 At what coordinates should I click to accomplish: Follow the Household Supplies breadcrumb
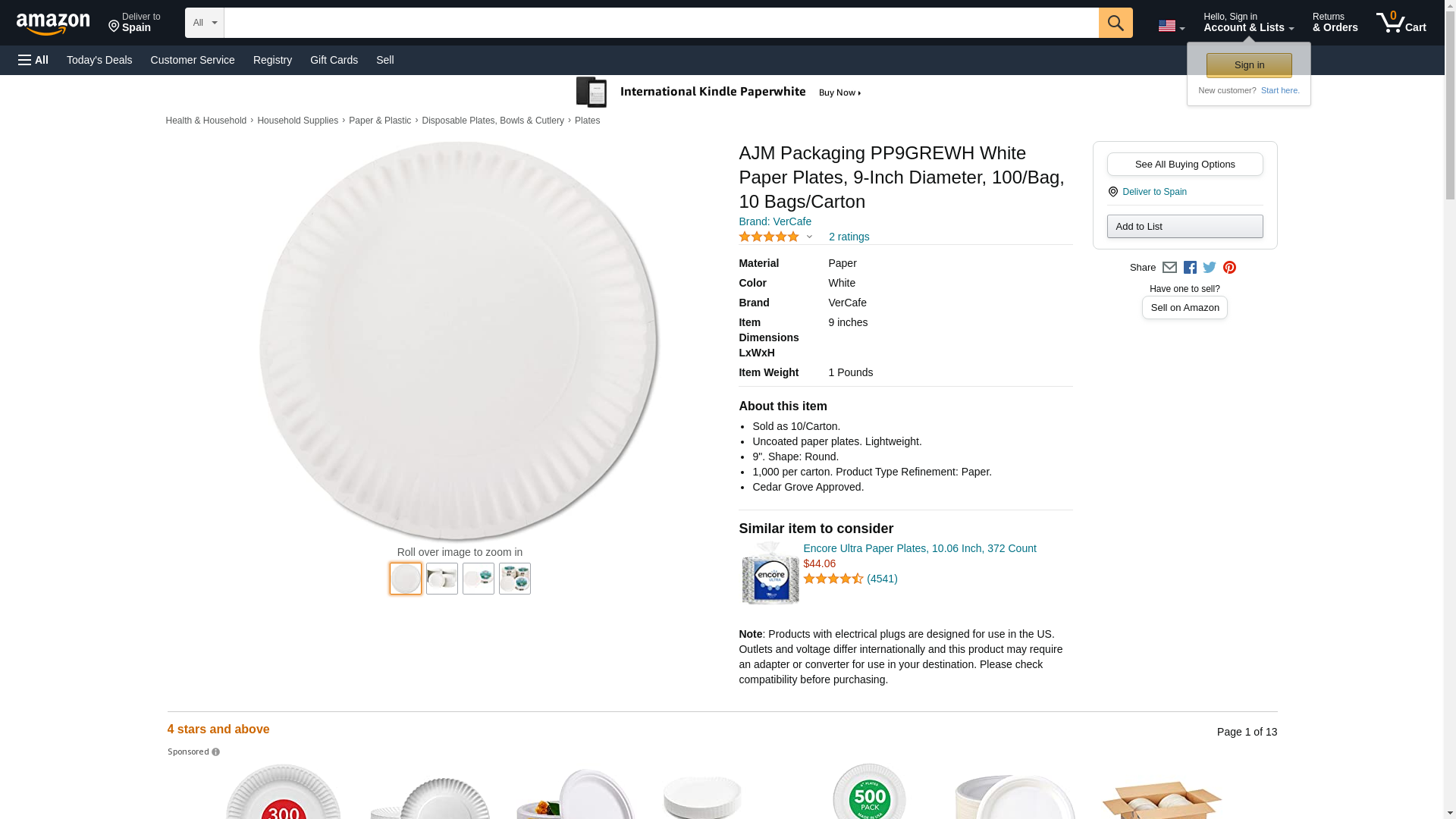[297, 121]
